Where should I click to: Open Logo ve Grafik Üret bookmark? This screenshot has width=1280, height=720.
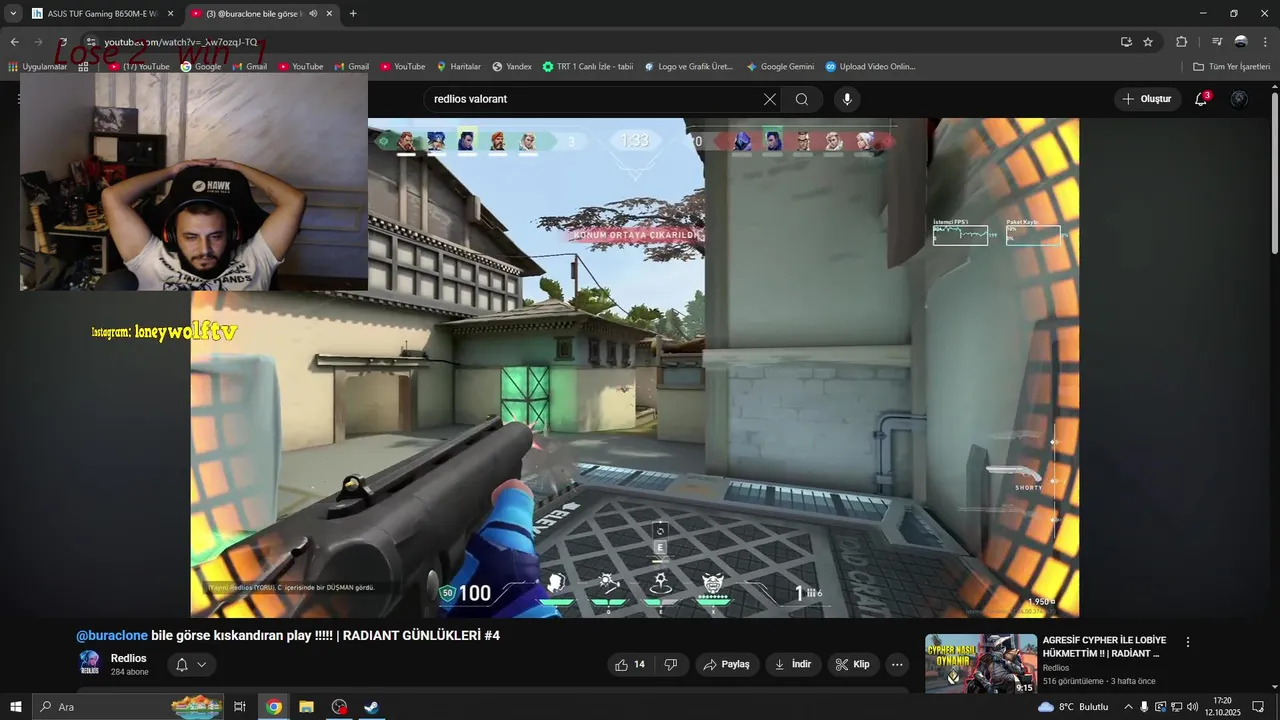689,67
